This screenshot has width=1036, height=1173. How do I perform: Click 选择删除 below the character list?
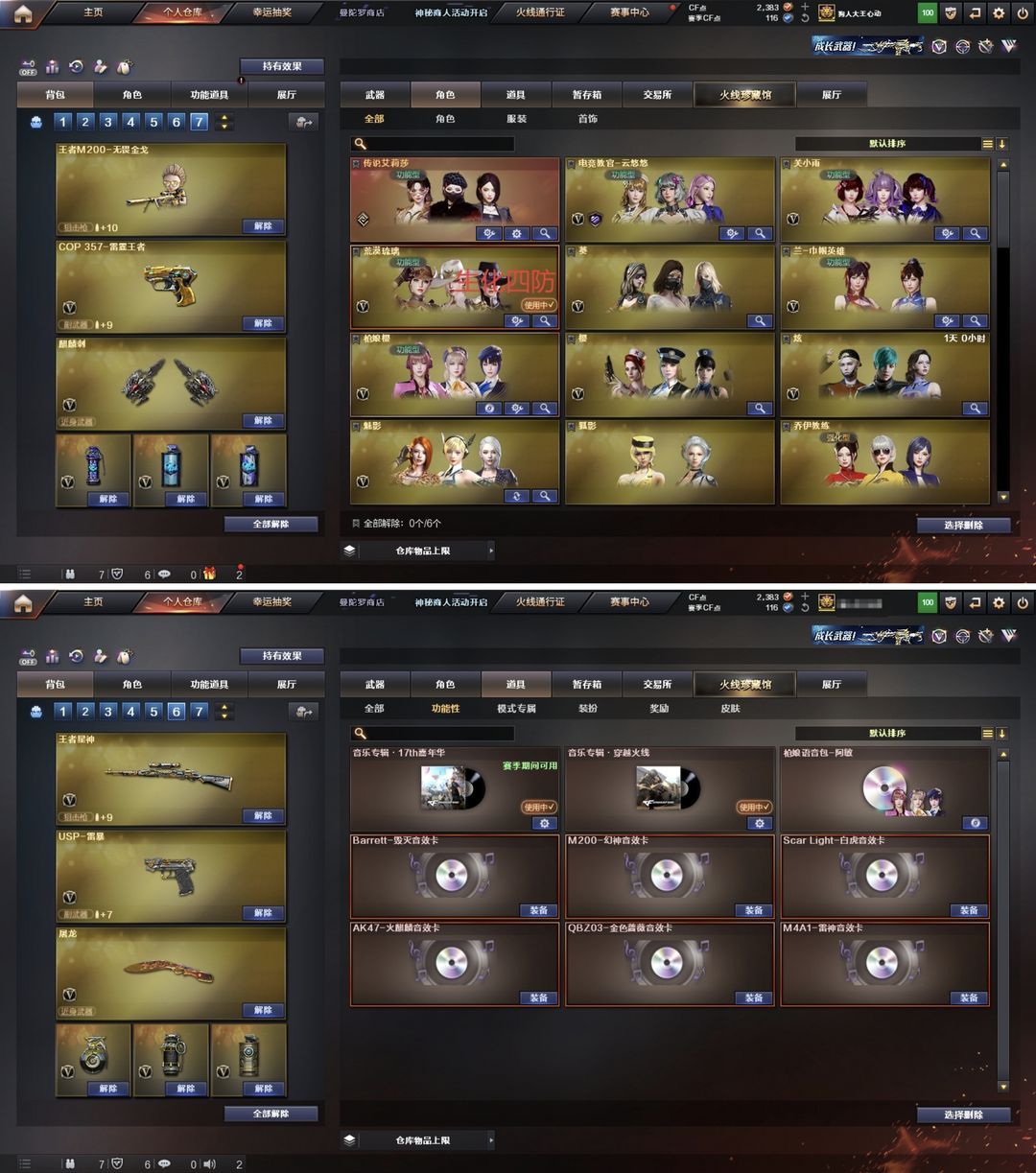[963, 525]
